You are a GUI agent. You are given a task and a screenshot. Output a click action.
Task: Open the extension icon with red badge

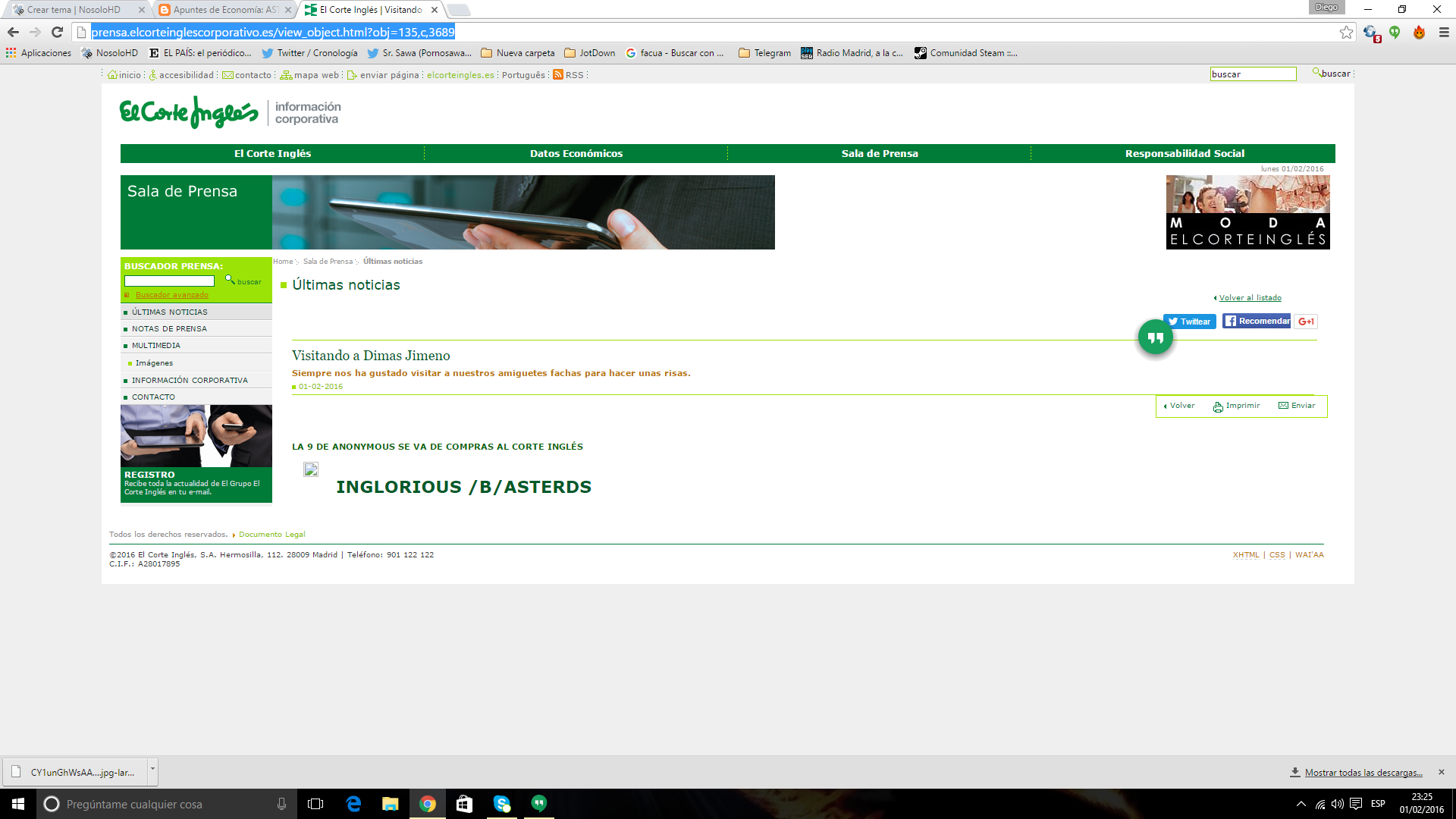point(1371,33)
